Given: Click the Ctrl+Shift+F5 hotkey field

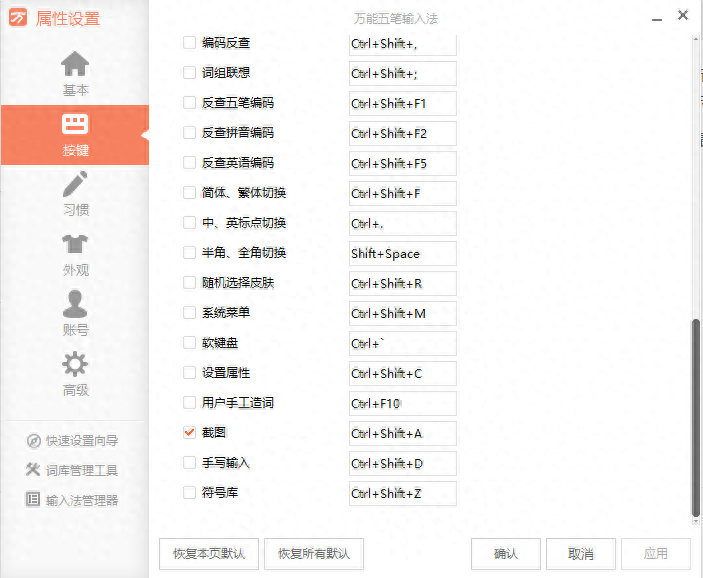Looking at the screenshot, I should point(403,164).
